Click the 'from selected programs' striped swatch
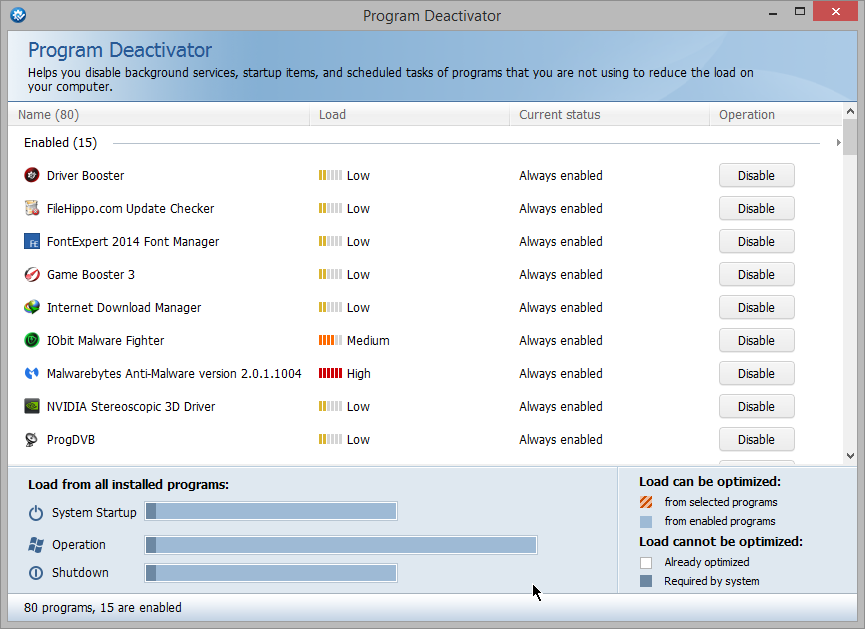Screen dimensions: 865x629 [x=646, y=502]
